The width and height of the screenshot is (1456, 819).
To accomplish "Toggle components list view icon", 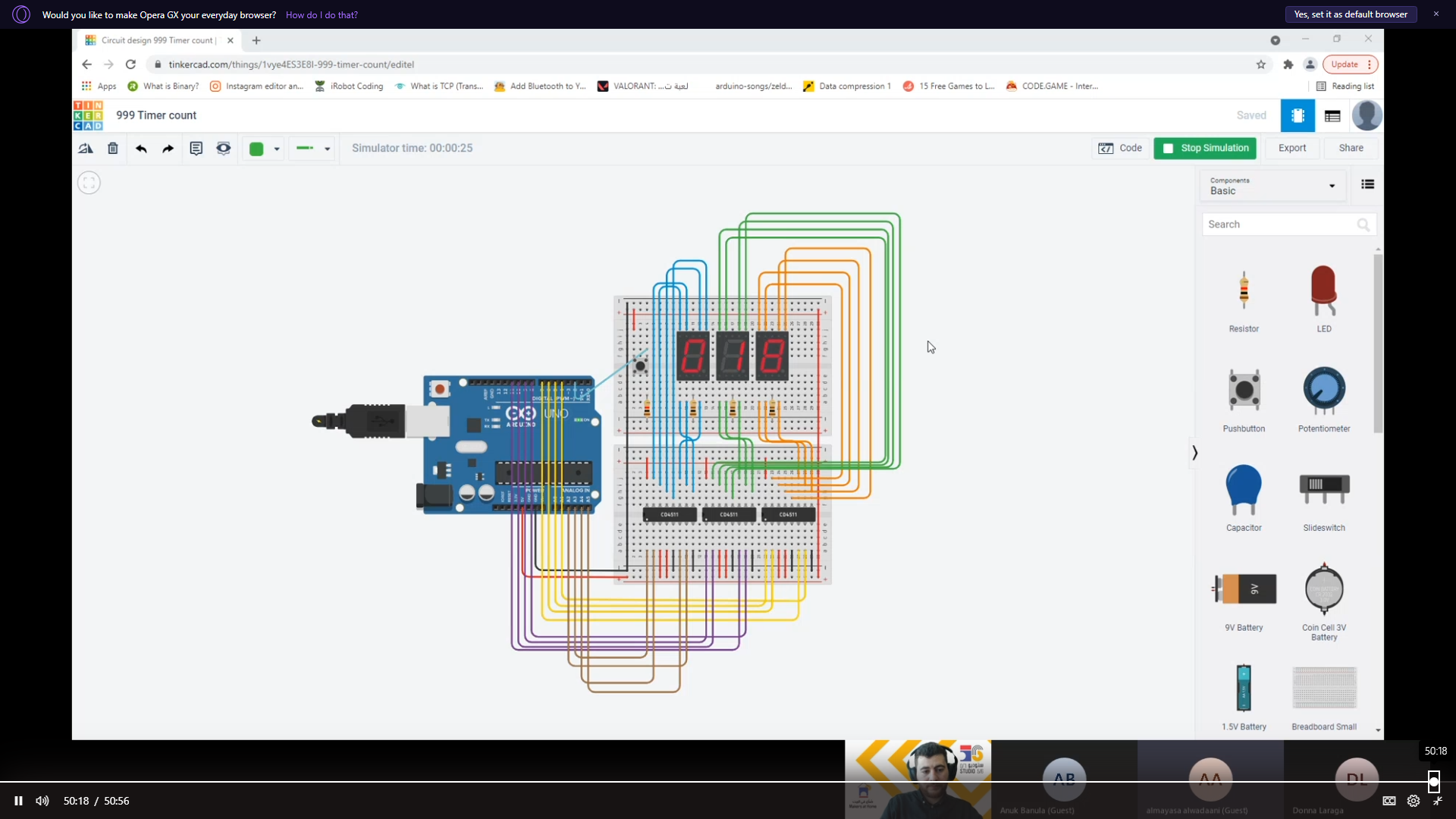I will pyautogui.click(x=1367, y=184).
